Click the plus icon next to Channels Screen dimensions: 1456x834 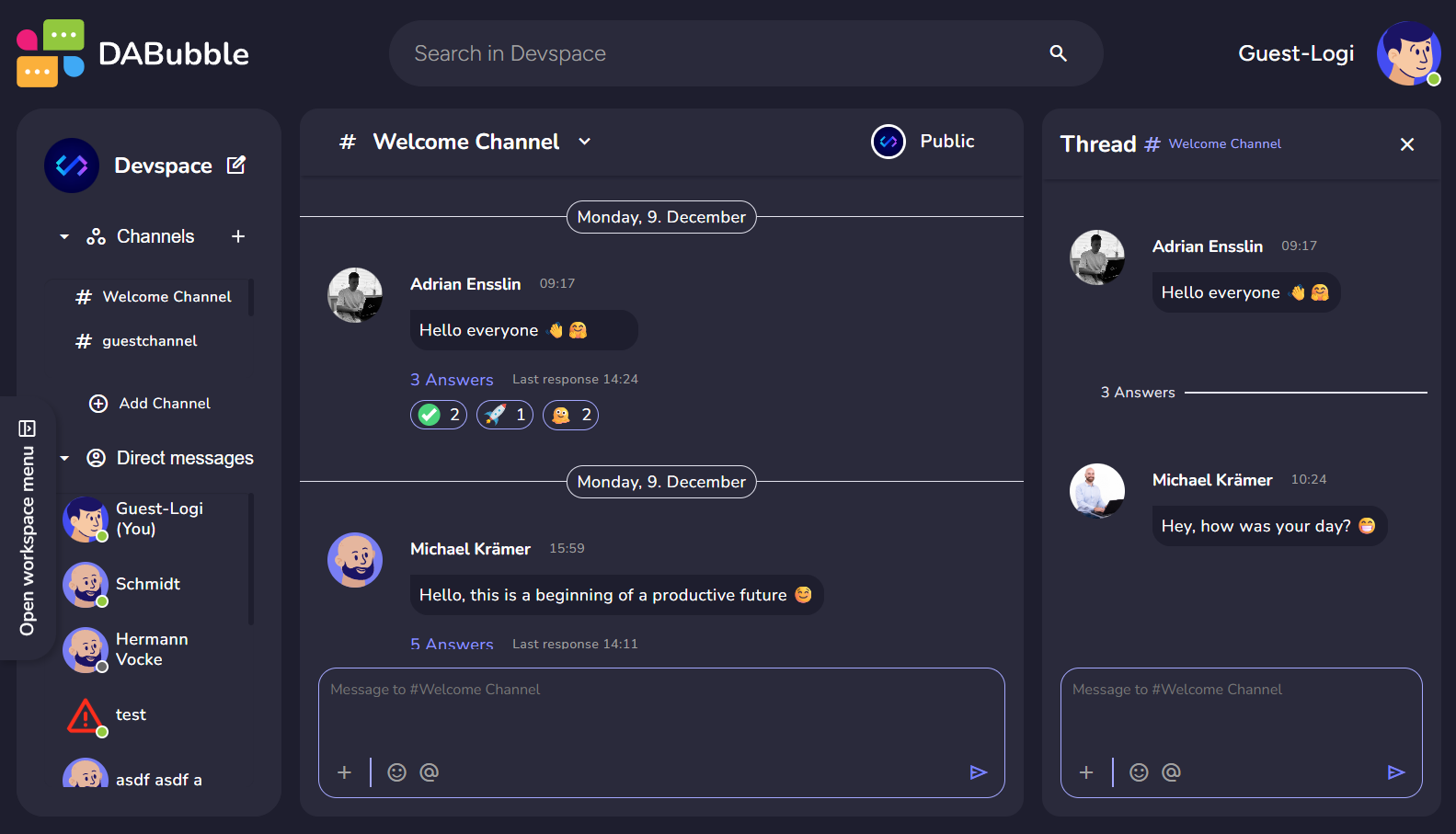238,236
